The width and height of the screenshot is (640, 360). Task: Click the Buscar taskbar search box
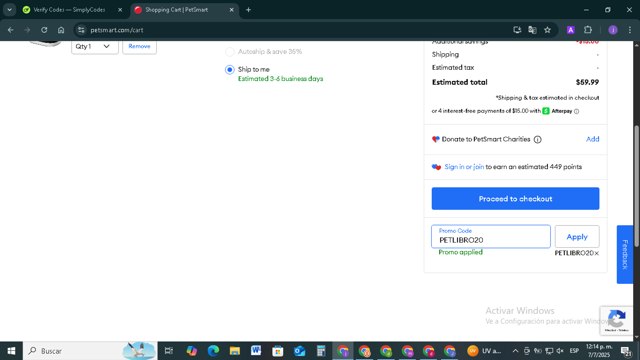[x=90, y=351]
